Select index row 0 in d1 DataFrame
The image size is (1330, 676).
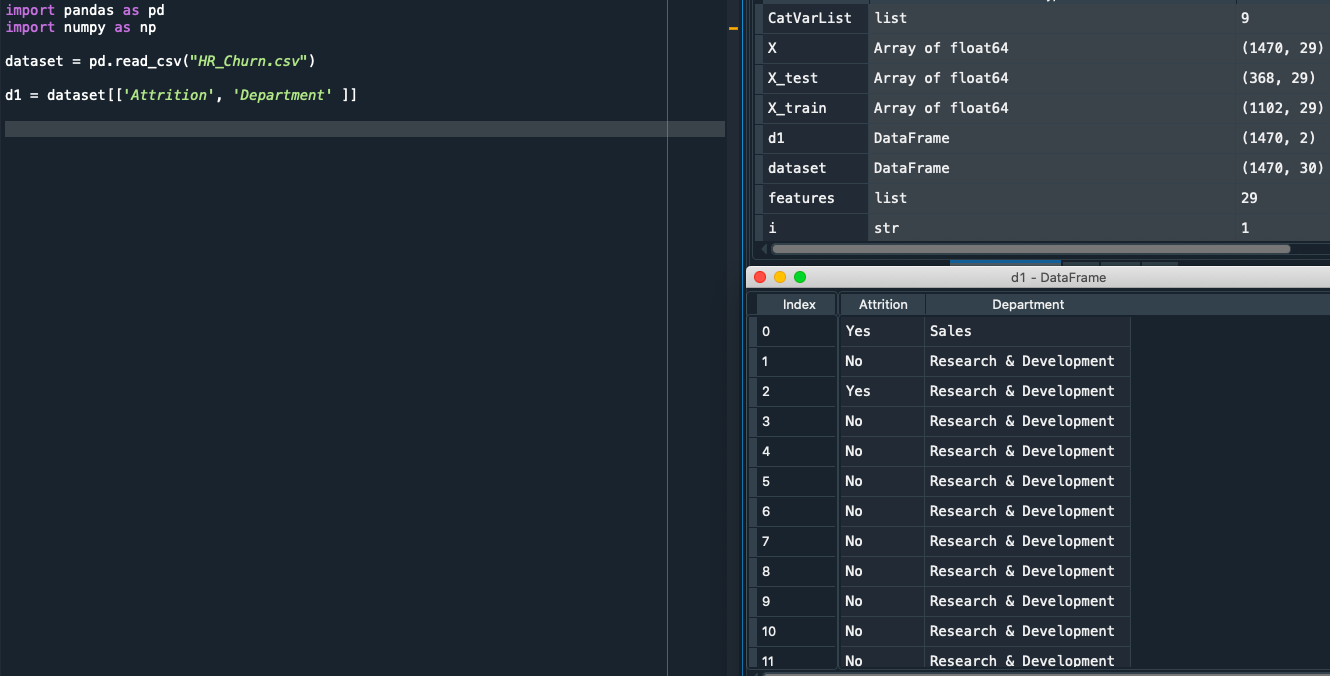[796, 331]
